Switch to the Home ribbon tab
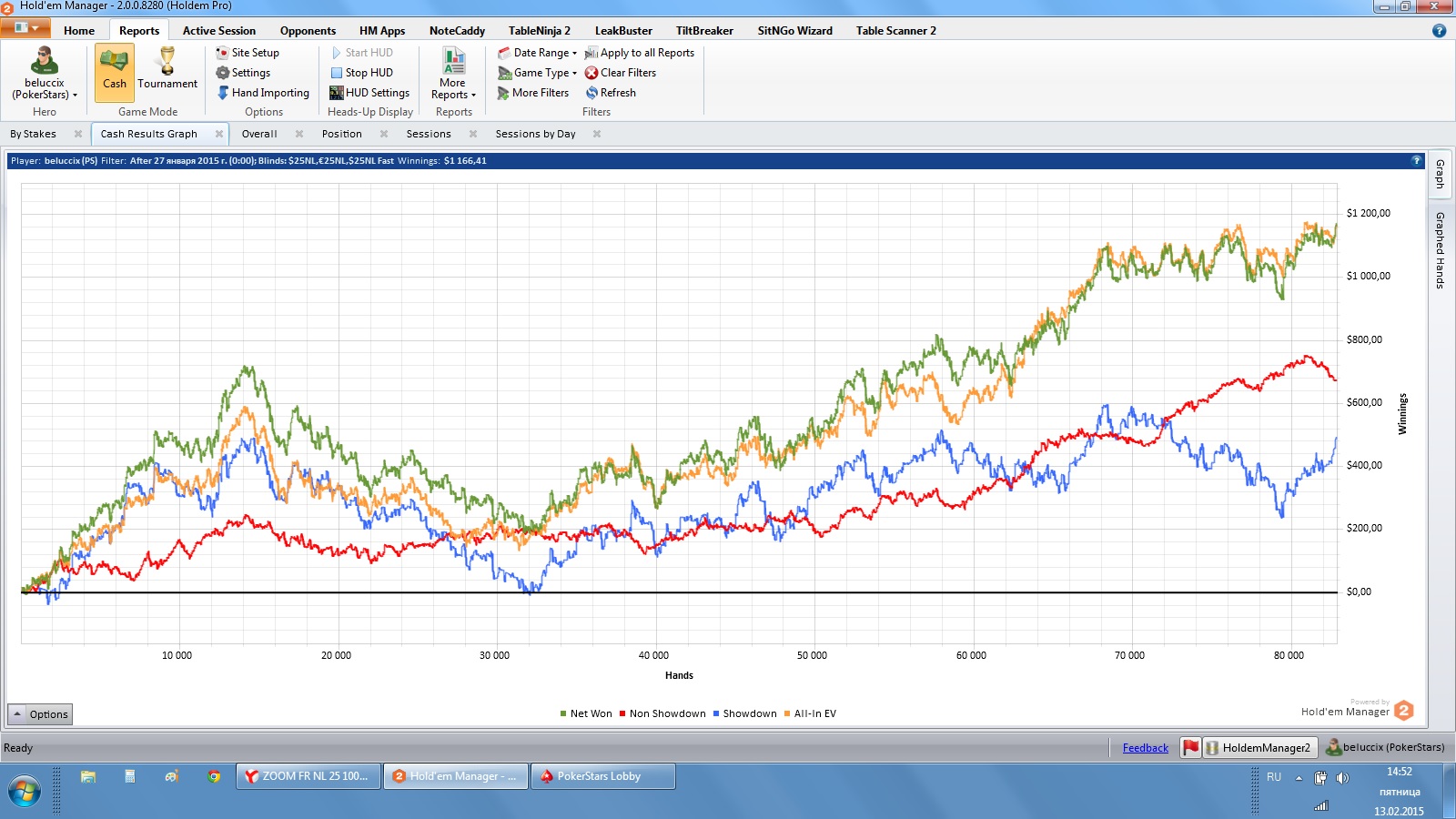Viewport: 1456px width, 819px height. coord(79,30)
